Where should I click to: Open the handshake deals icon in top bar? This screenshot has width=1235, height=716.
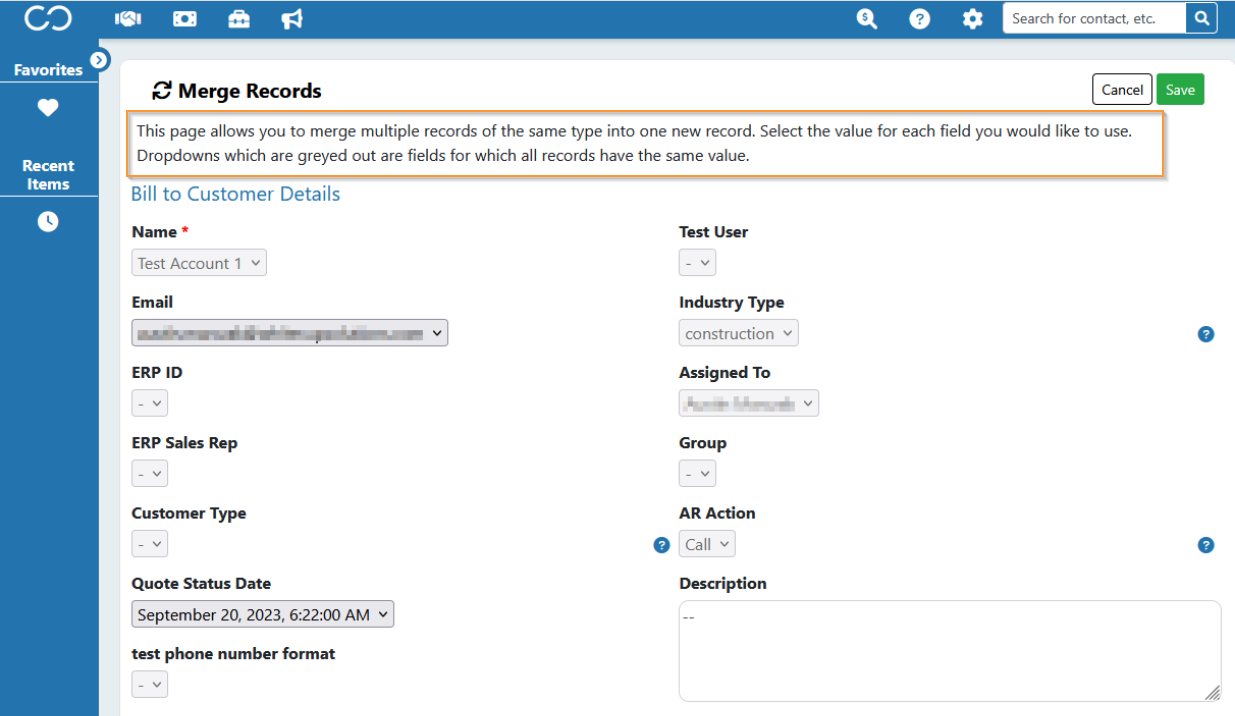[x=128, y=19]
